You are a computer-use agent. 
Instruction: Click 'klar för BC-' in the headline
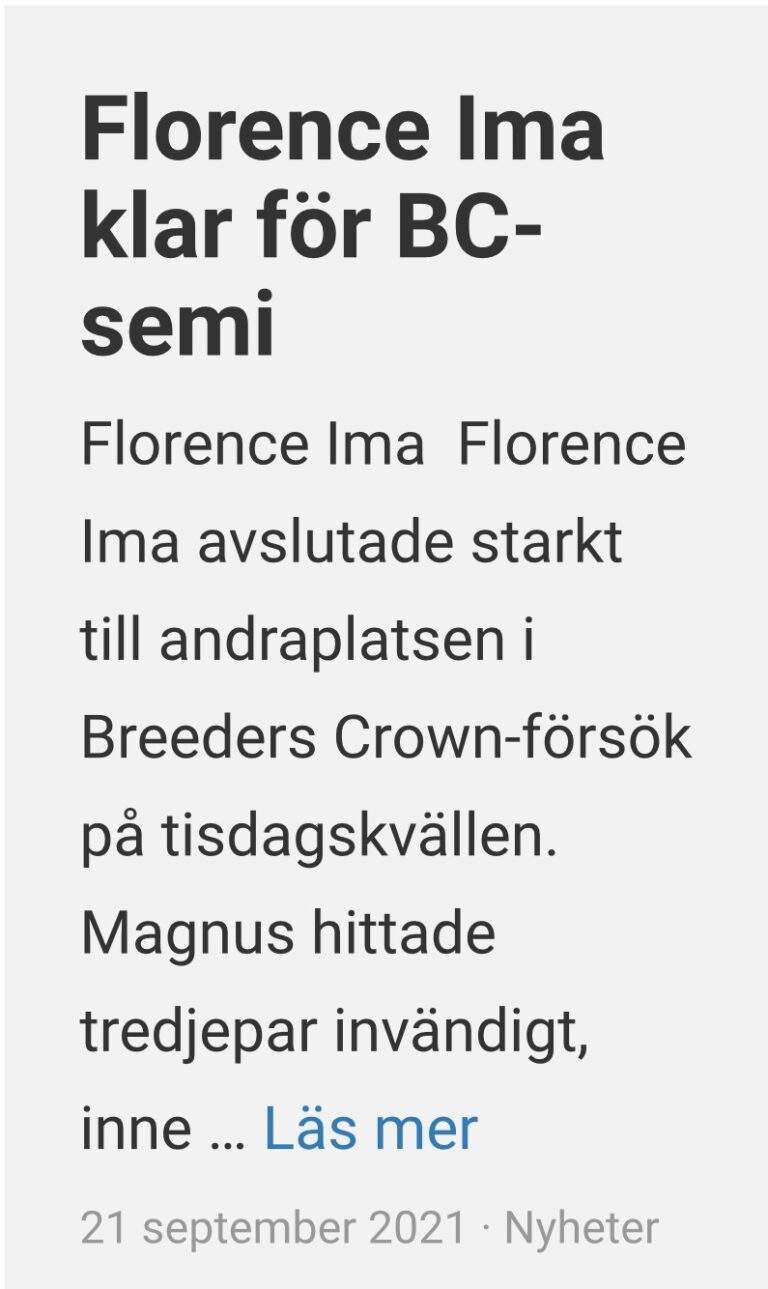coord(311,230)
